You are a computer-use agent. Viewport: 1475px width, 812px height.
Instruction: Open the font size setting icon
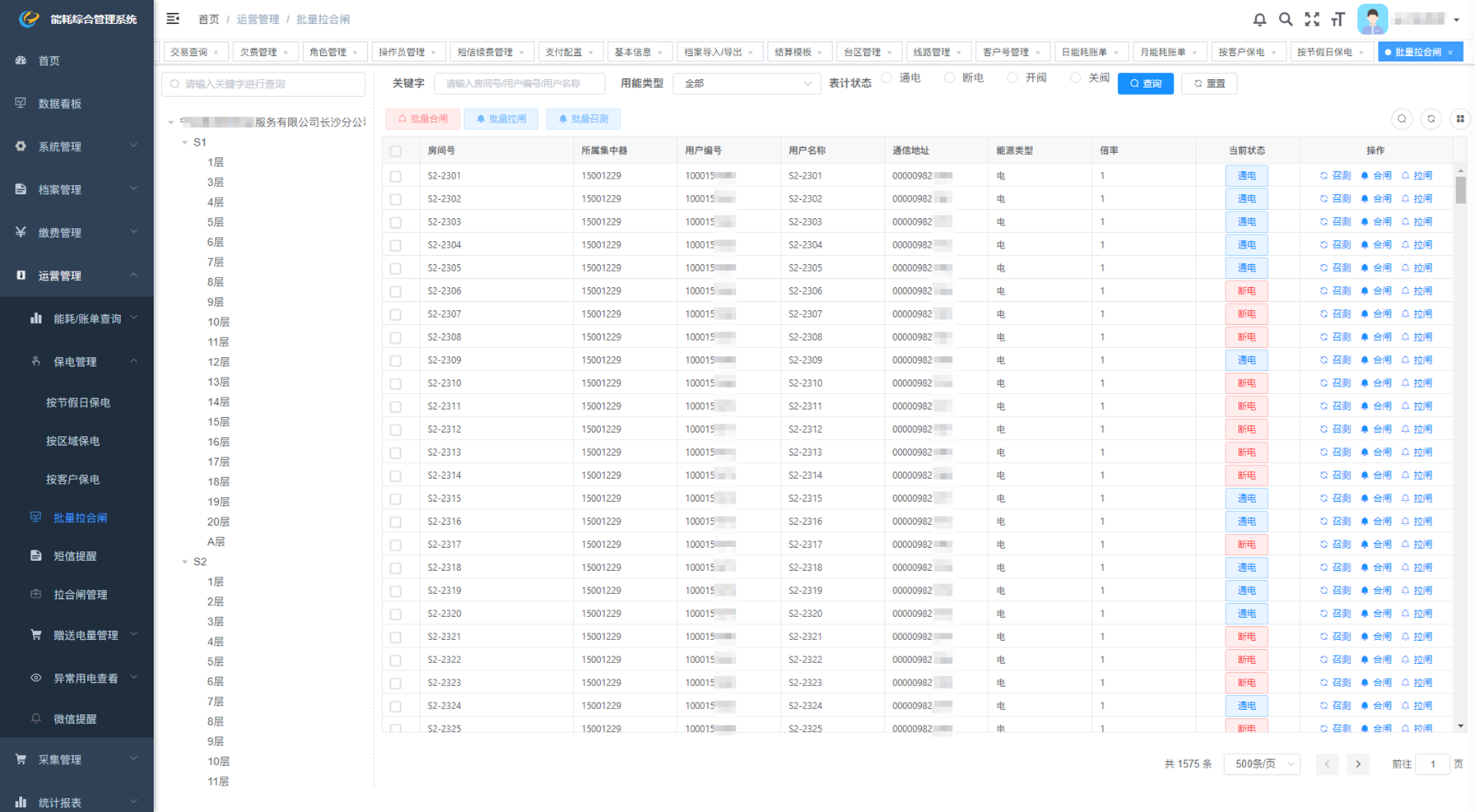(x=1338, y=19)
